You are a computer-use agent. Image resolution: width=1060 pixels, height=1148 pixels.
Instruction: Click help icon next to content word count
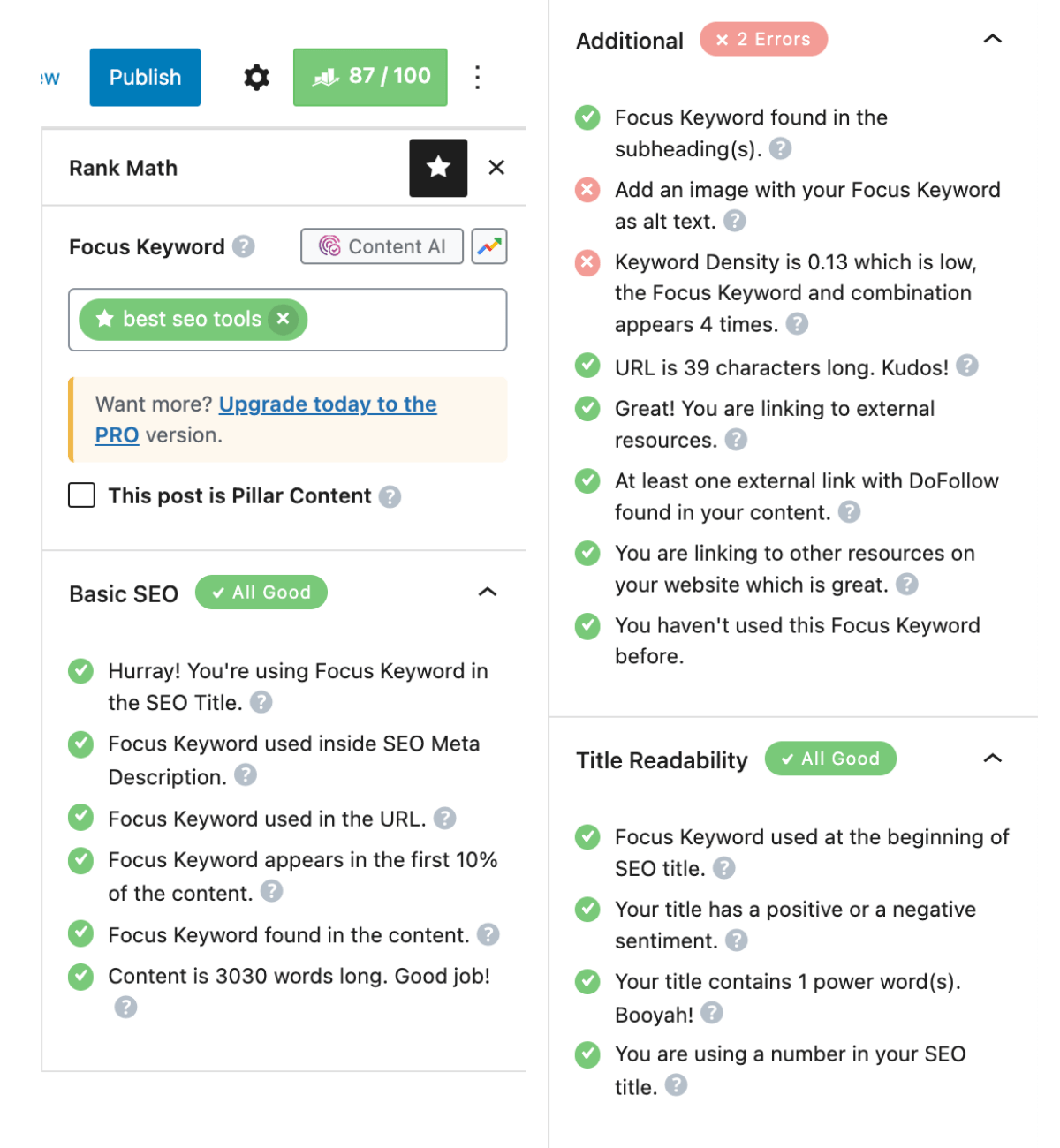click(x=125, y=1006)
